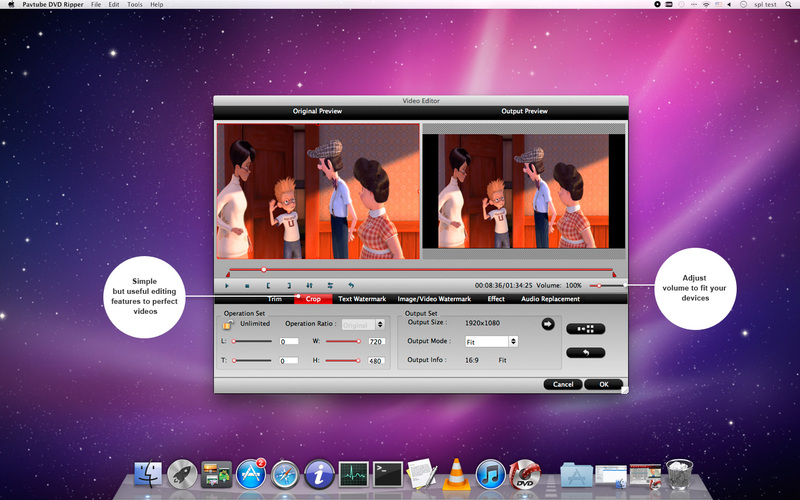Click the video timeline playhead
Screen dimensions: 800x500
[264, 269]
